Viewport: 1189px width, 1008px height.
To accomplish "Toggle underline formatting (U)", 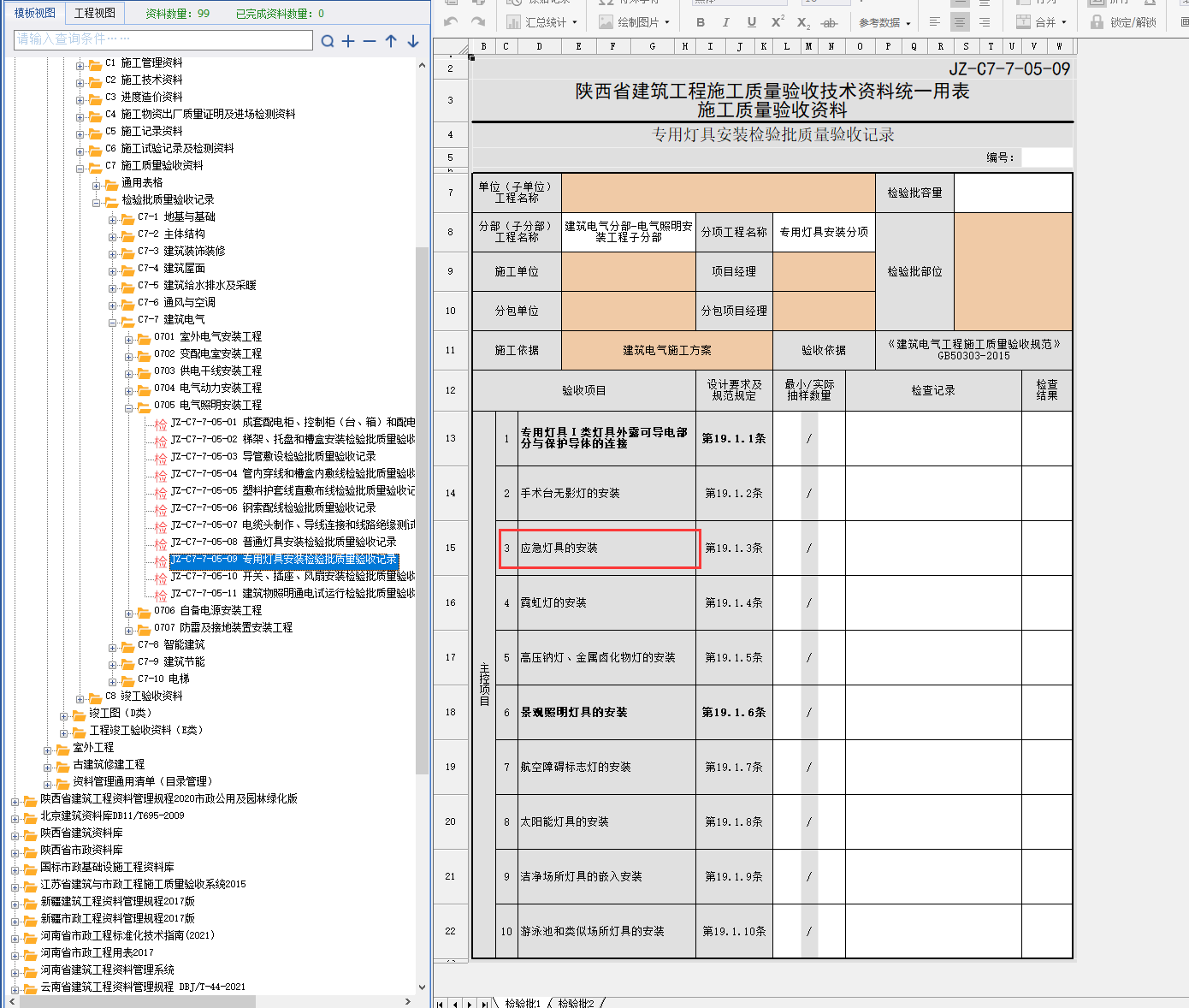I will [751, 22].
